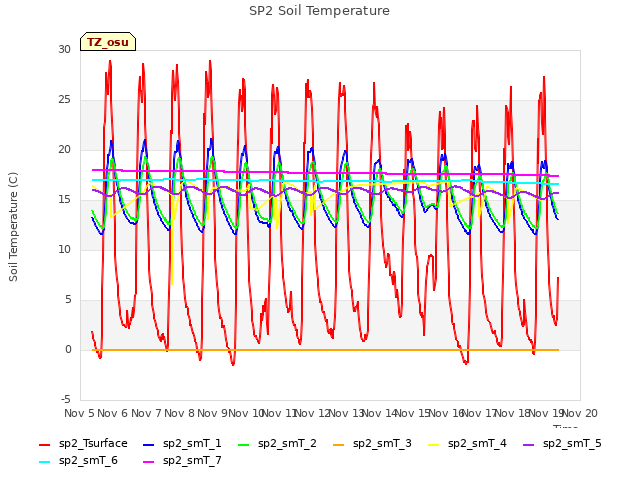Click the Nov 7 x-axis label
The image size is (640, 480).
point(146,413)
